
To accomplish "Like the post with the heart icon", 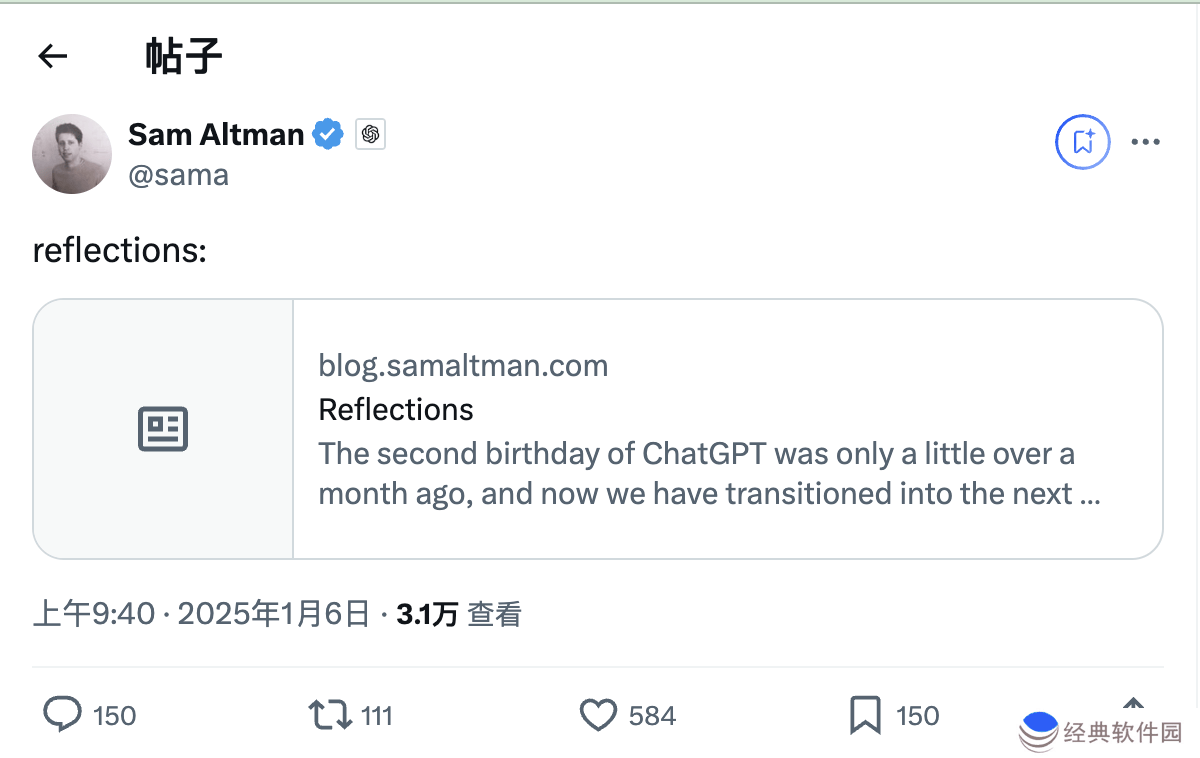I will 598,715.
